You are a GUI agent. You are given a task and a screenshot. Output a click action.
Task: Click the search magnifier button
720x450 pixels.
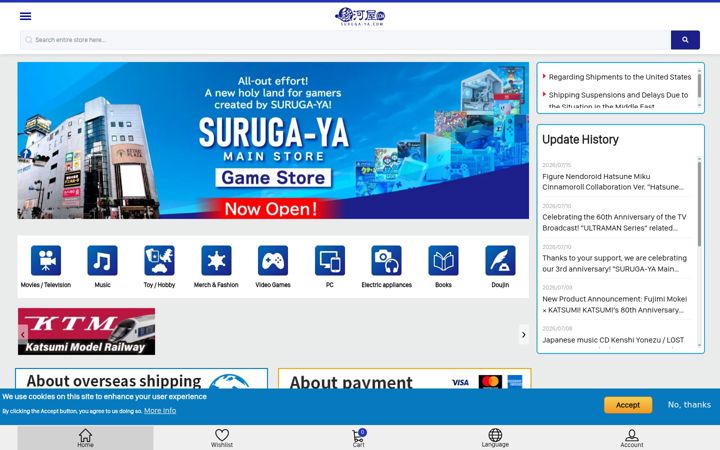coord(685,40)
